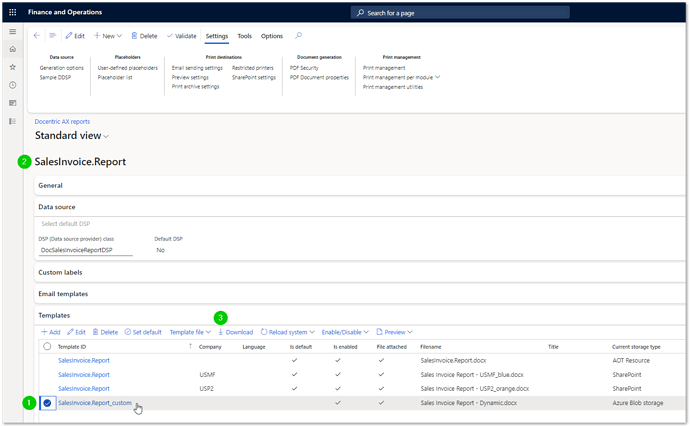
Task: Select the Options tab
Action: (x=272, y=36)
